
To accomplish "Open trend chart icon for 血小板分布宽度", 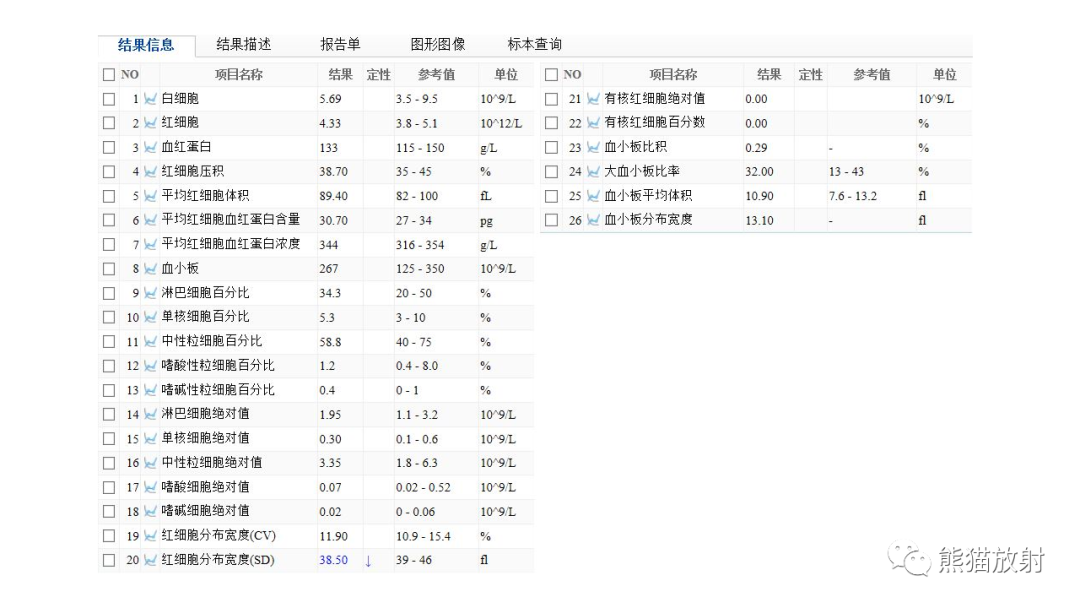I will click(x=593, y=220).
